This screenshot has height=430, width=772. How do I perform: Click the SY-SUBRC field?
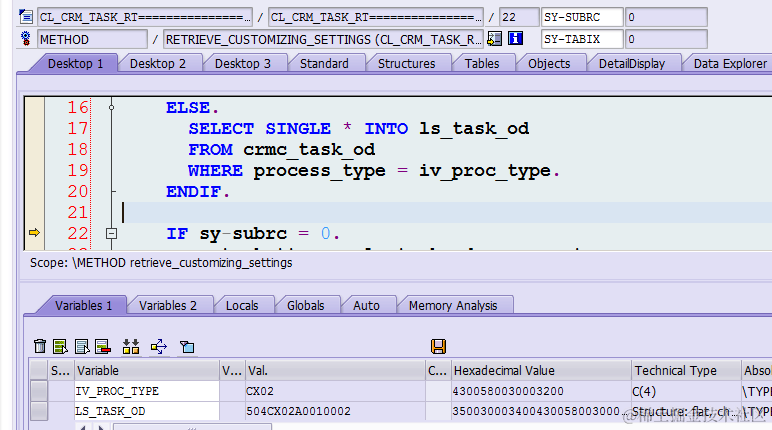(x=582, y=17)
